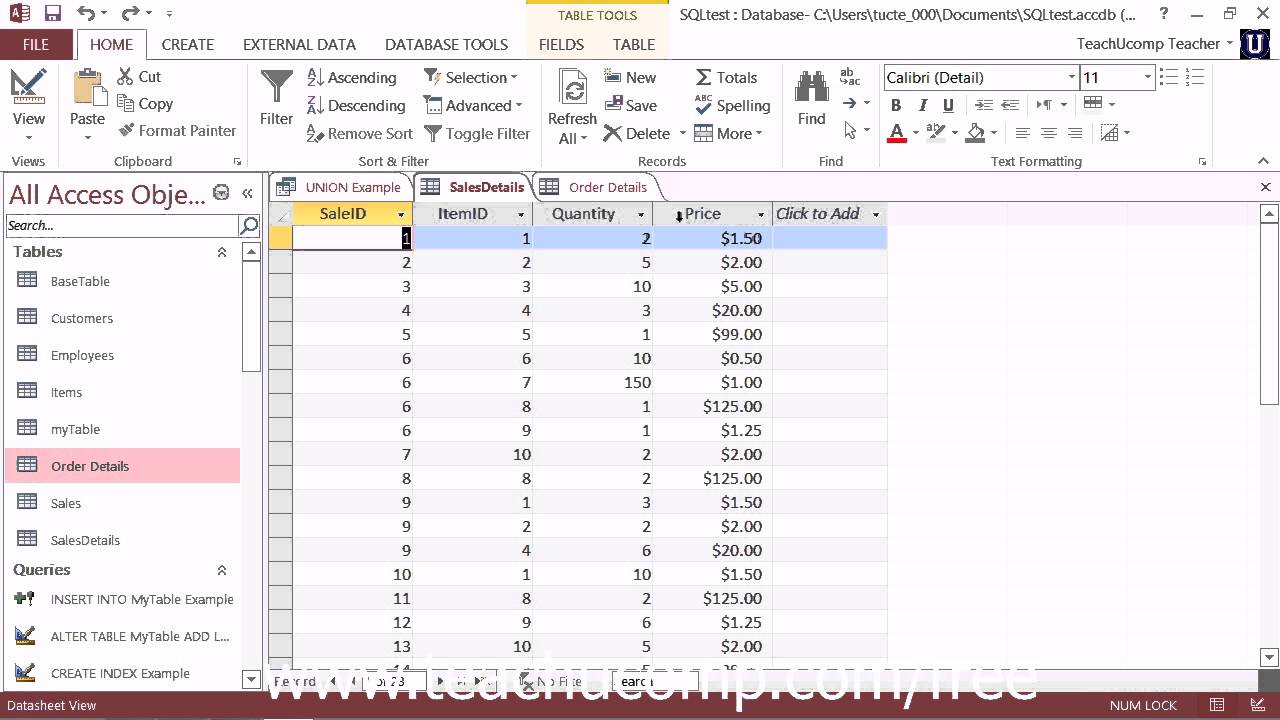This screenshot has width=1280, height=720.
Task: Switch to the FIELDS tab
Action: [x=561, y=44]
